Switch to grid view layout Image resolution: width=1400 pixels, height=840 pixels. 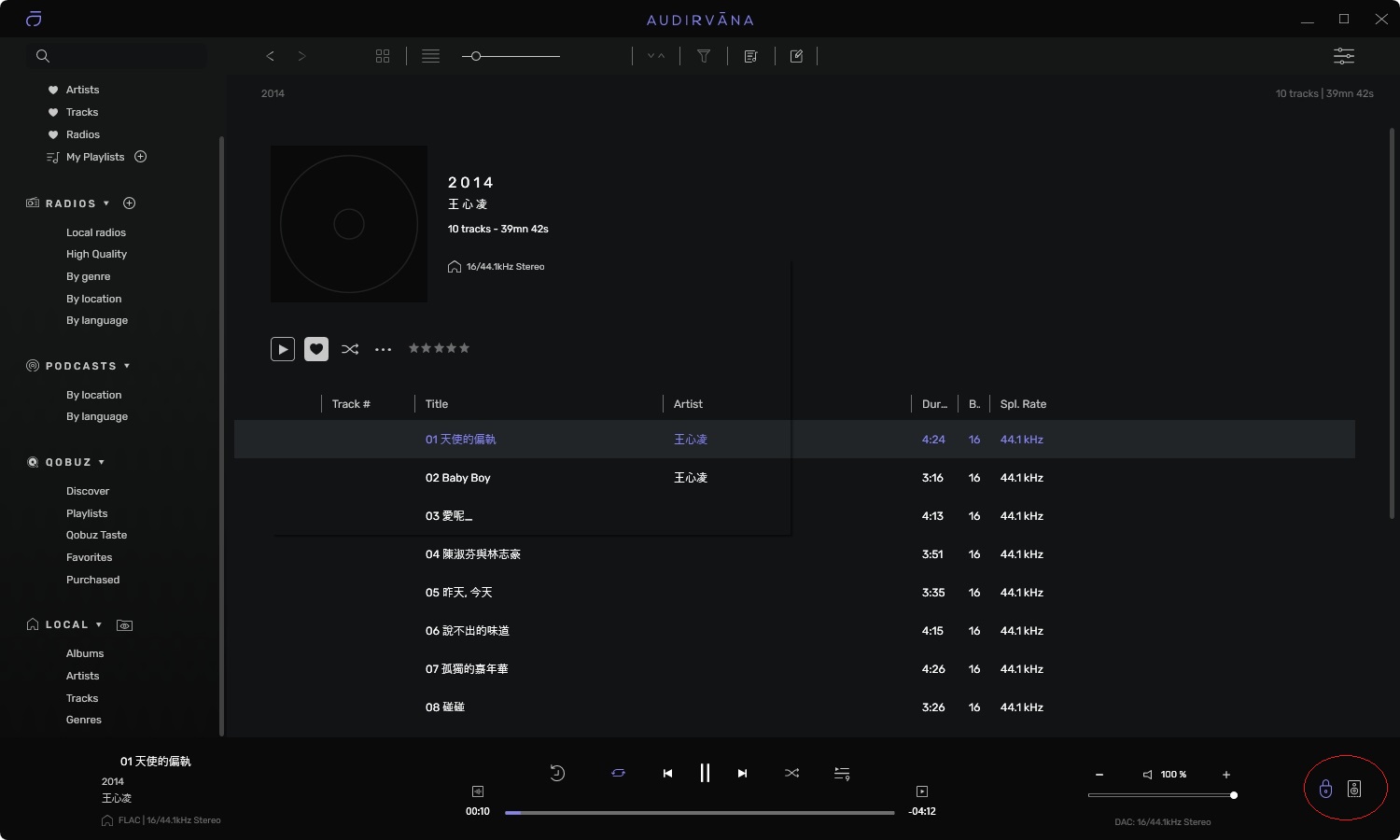click(x=383, y=56)
